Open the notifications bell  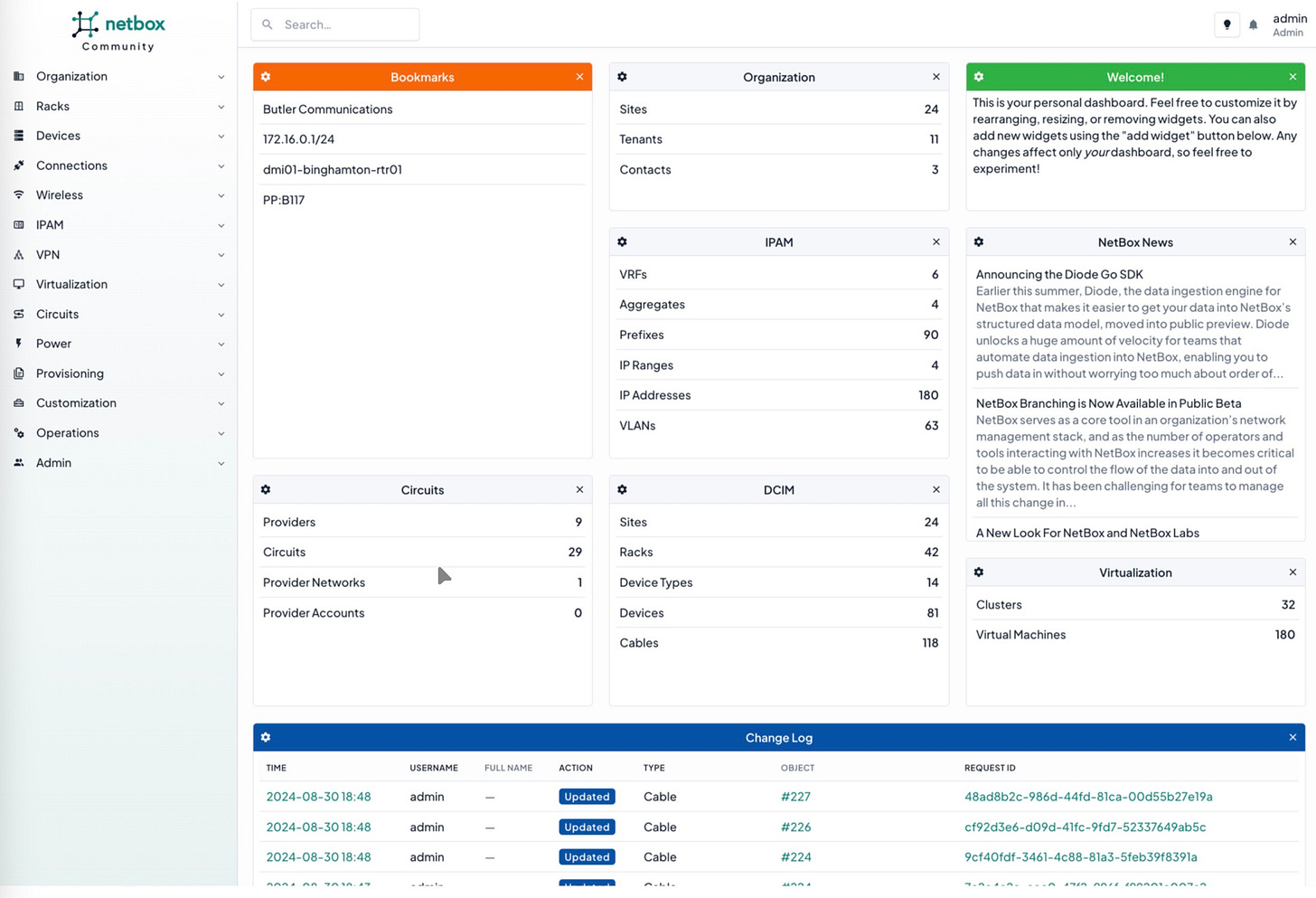(x=1253, y=25)
